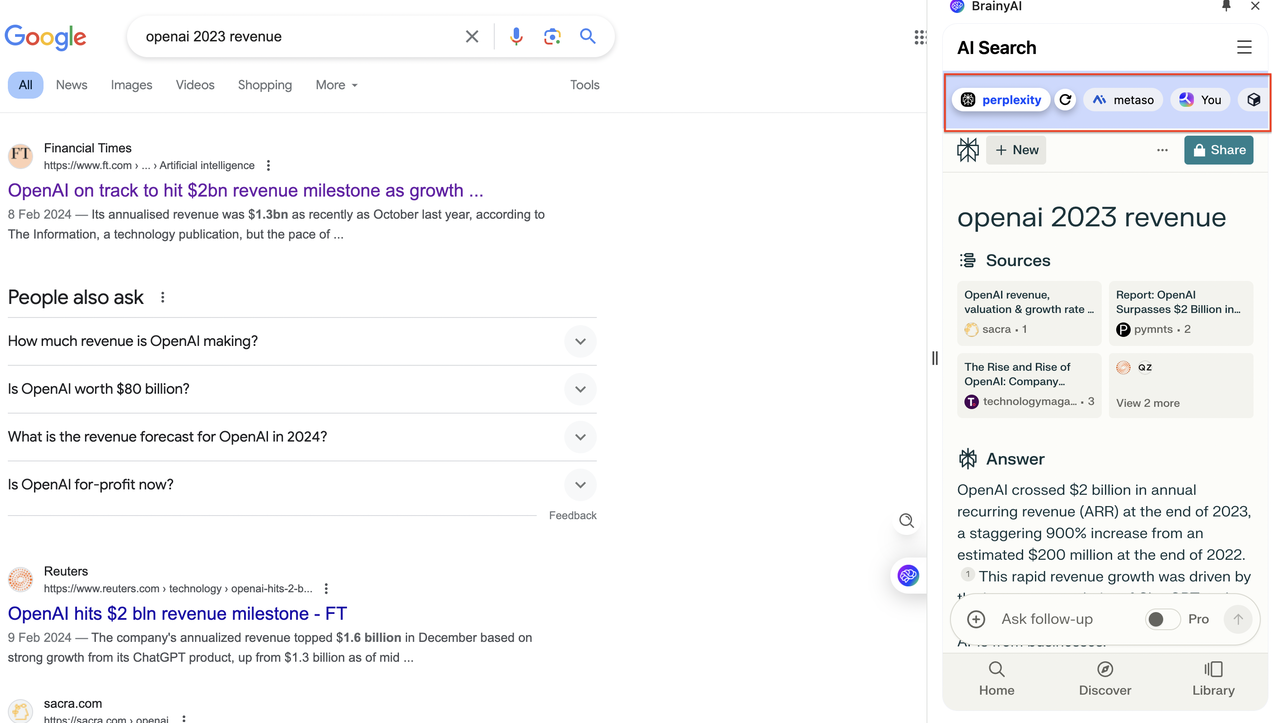Open Perplexity more options ellipsis
Image resolution: width=1272 pixels, height=723 pixels.
(x=1162, y=150)
